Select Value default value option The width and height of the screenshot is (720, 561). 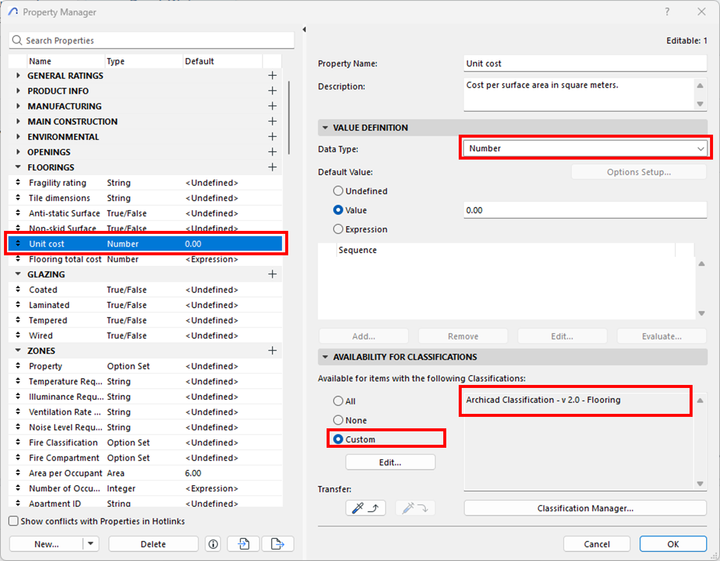(338, 210)
